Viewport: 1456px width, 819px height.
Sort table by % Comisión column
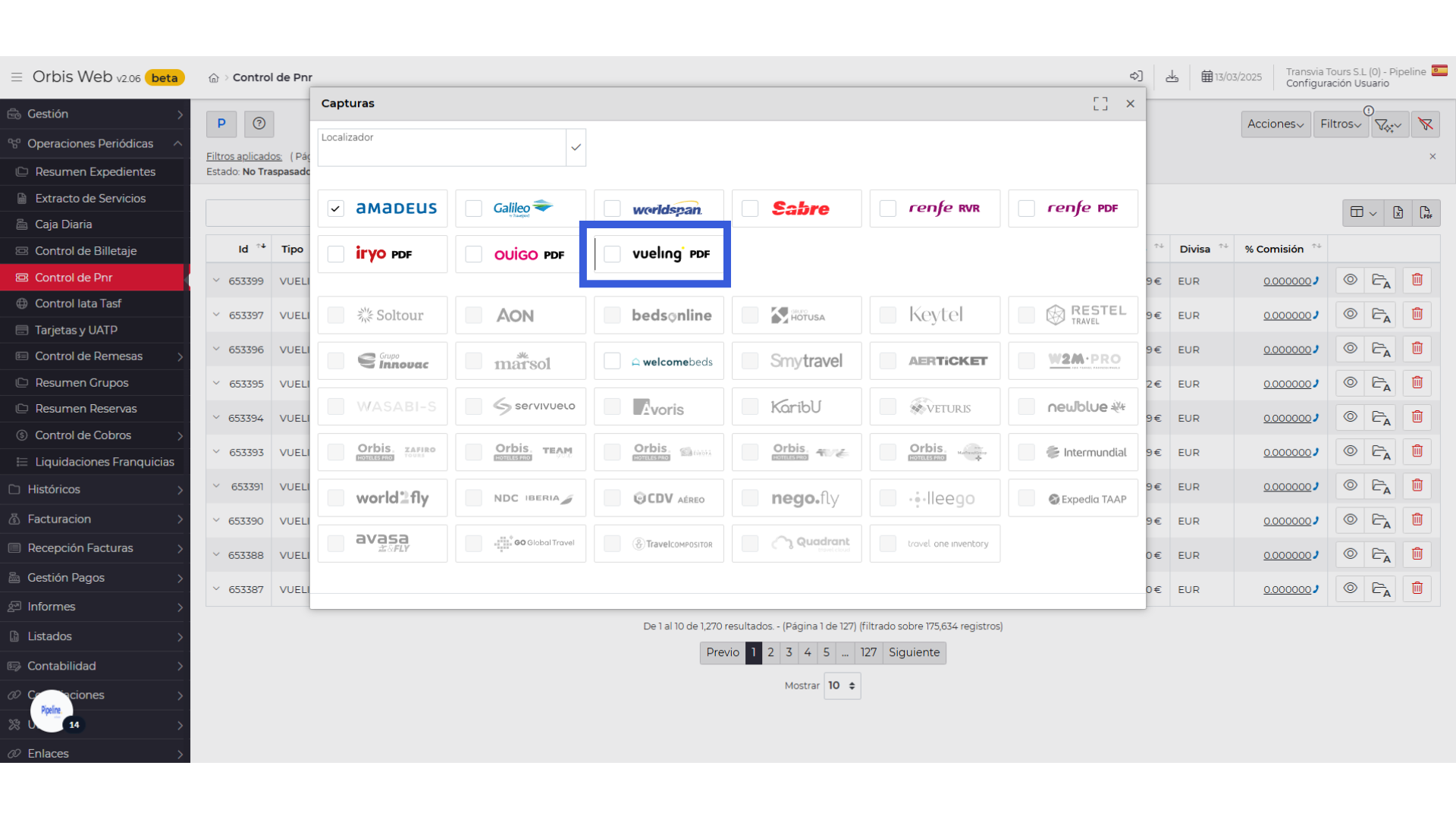(x=1282, y=249)
